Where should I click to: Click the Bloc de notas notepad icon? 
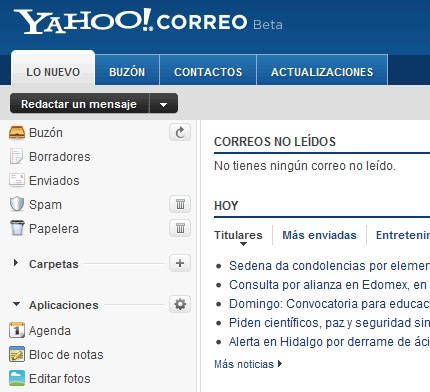click(17, 354)
